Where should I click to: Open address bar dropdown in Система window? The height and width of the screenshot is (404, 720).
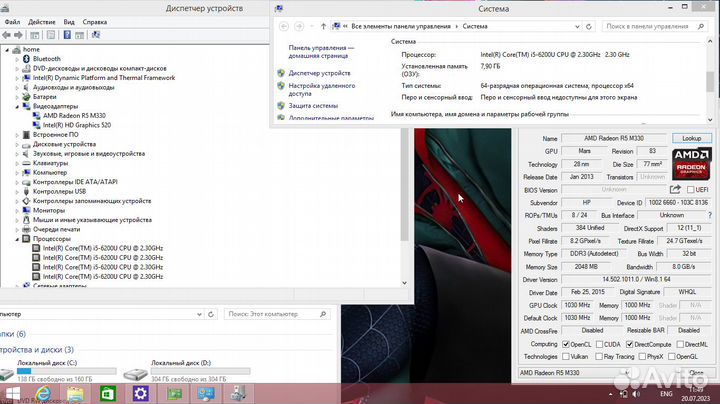(x=577, y=27)
